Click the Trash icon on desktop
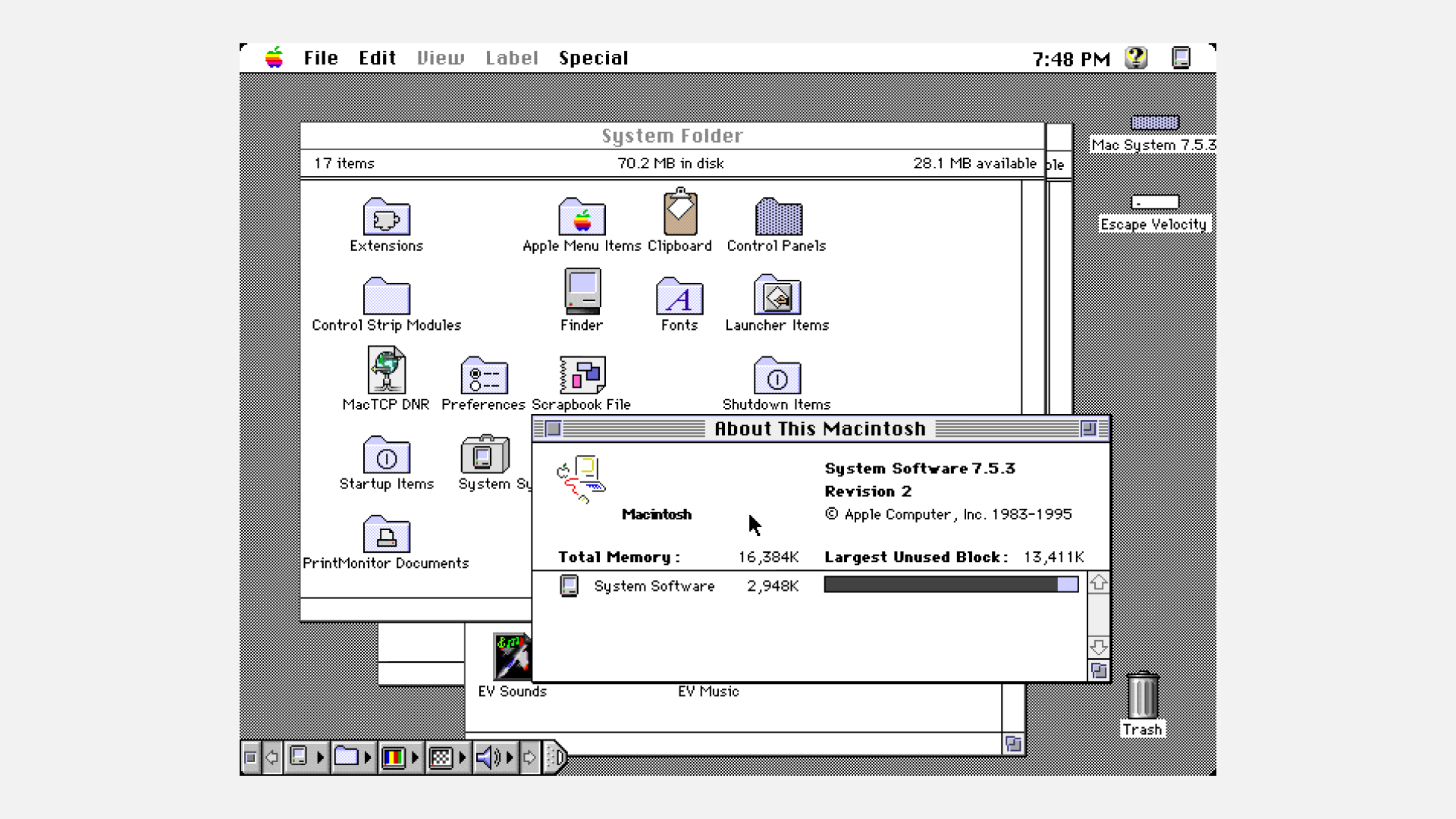 coord(1142,696)
